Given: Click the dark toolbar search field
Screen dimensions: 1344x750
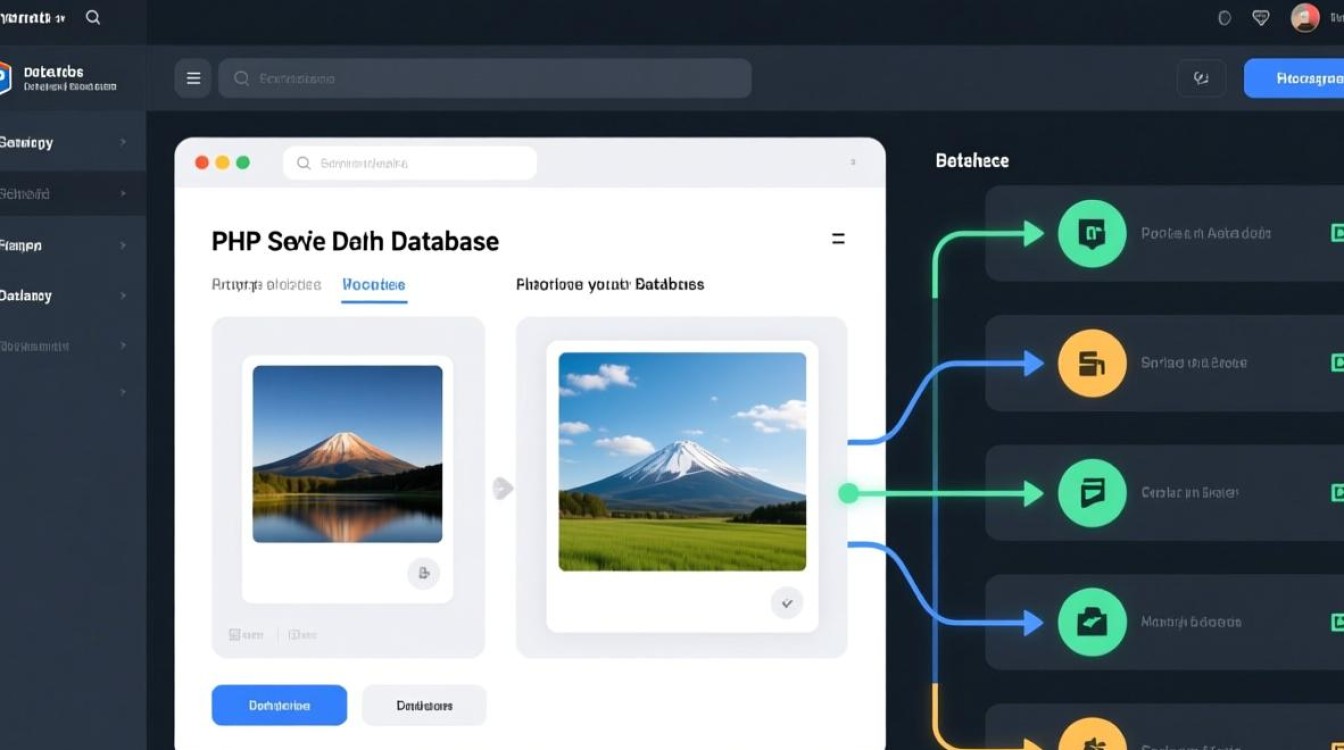Looking at the screenshot, I should (x=485, y=78).
